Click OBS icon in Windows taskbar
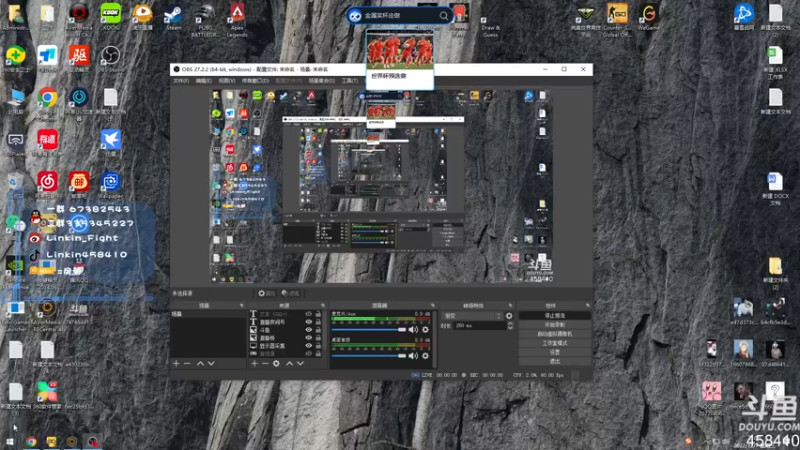 pos(92,441)
